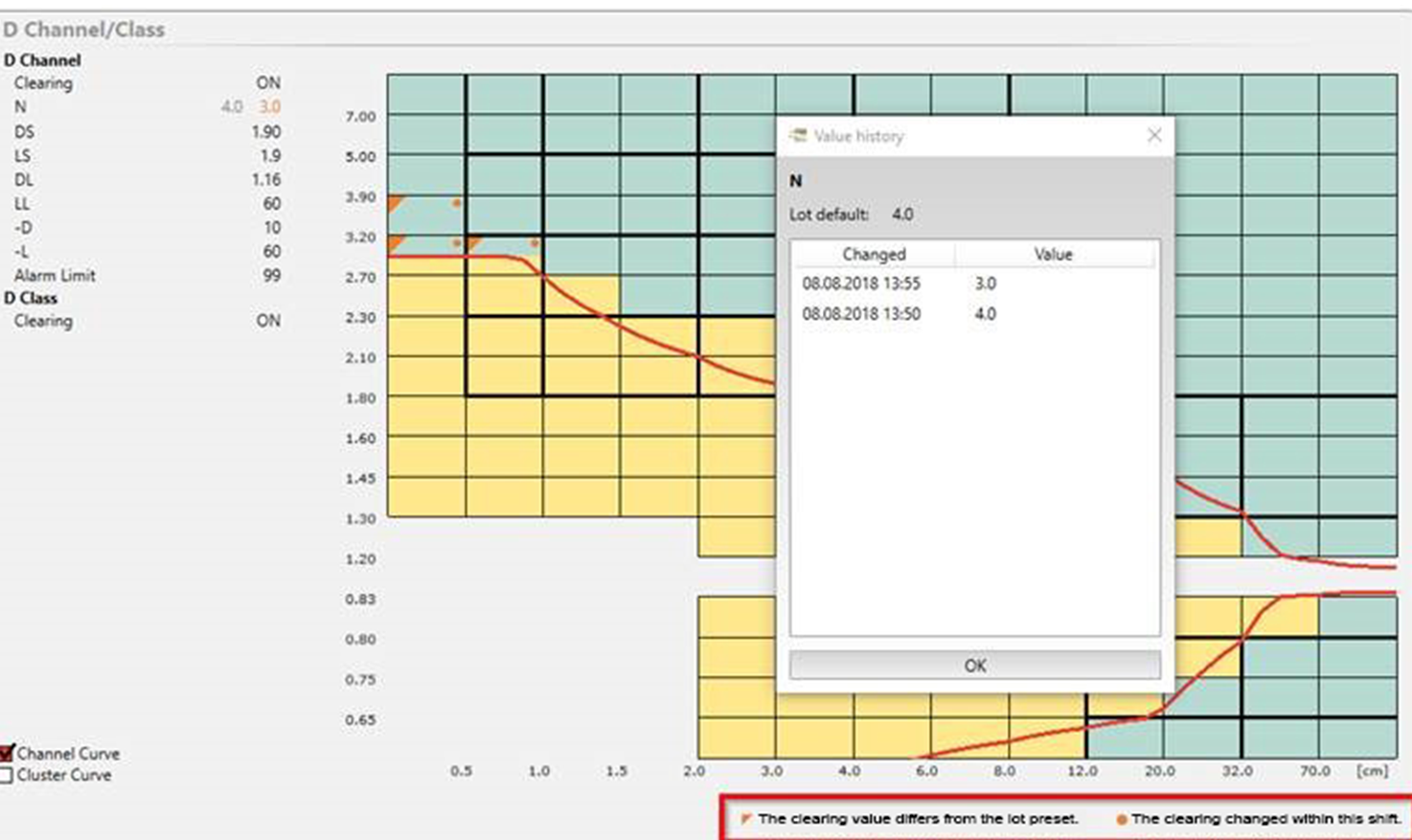This screenshot has width=1412, height=840.
Task: Uncheck the Channel Curve checkbox
Action: 8,753
